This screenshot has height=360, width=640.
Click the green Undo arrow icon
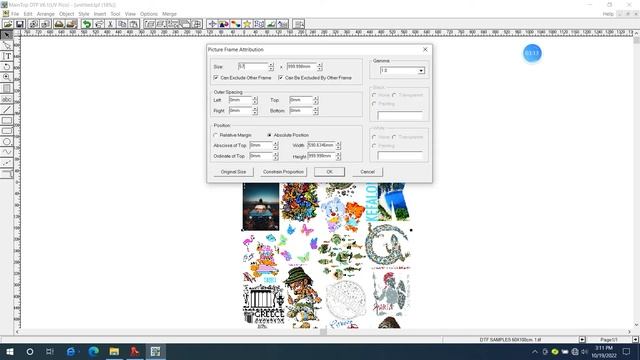click(87, 24)
